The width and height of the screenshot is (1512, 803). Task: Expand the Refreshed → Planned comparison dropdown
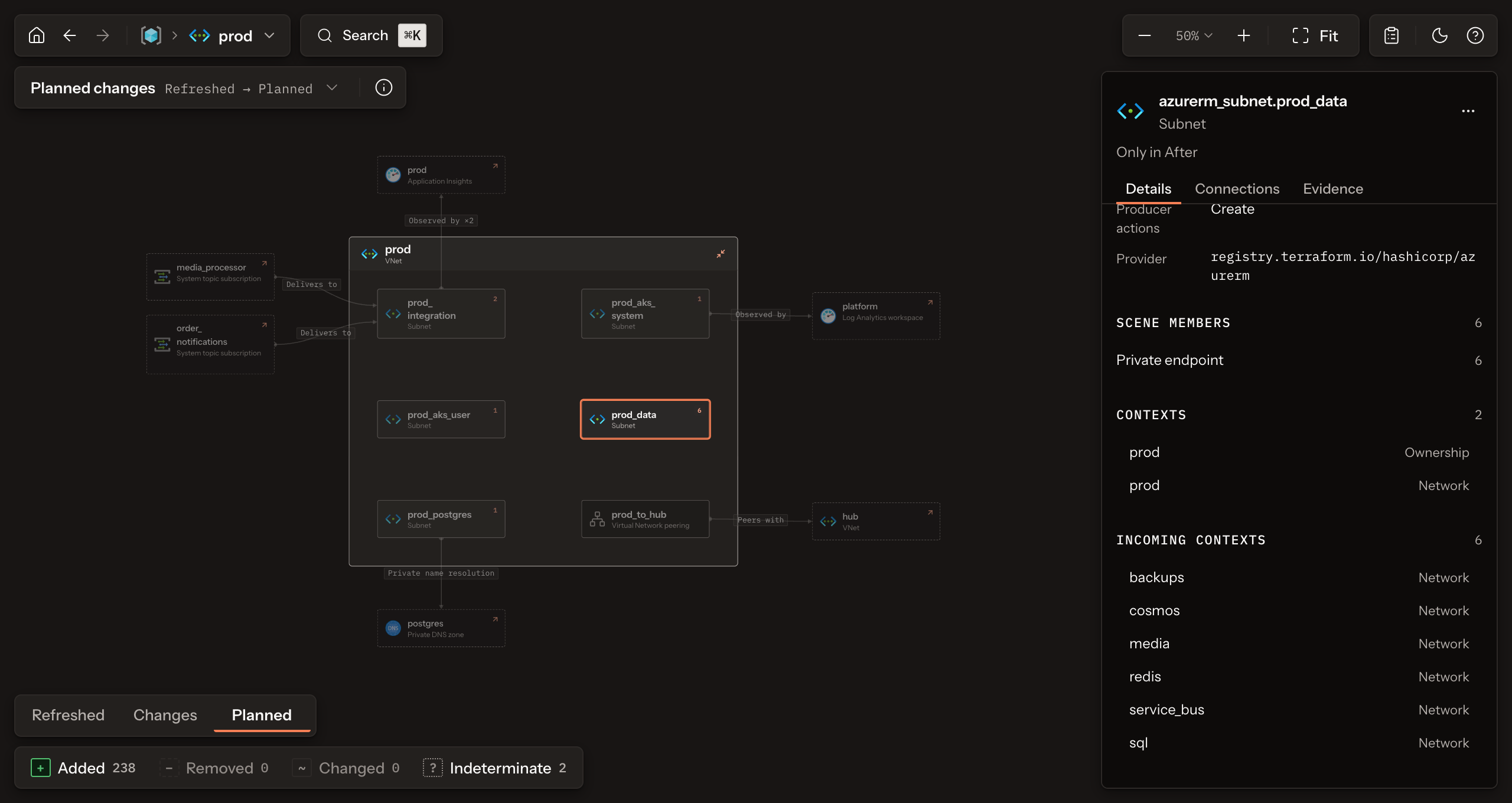click(332, 87)
